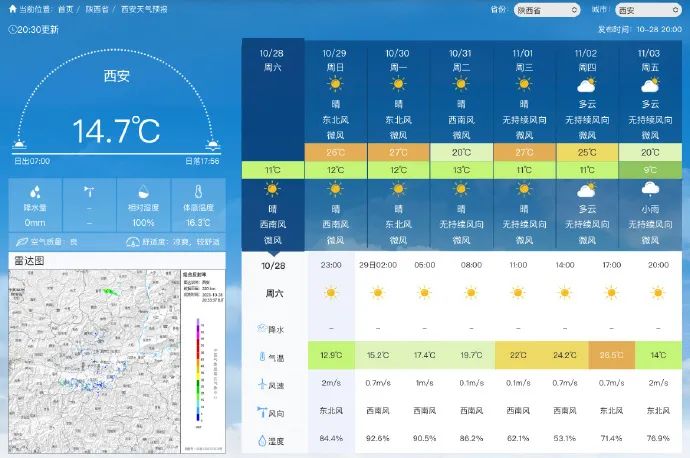Click the 气温 thermometer icon in hourly table
This screenshot has height=458, width=690.
tap(262, 357)
